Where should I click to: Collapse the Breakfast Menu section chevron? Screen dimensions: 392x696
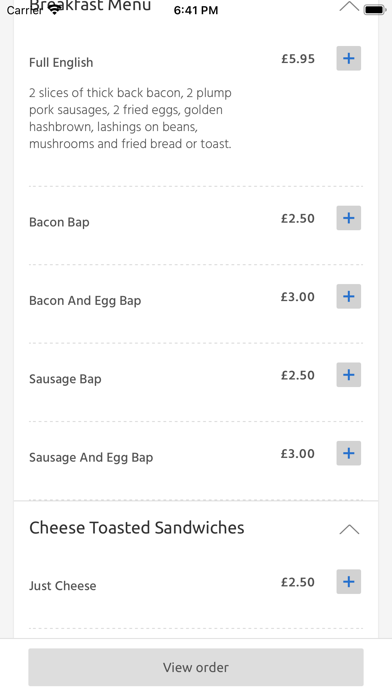tap(349, 6)
